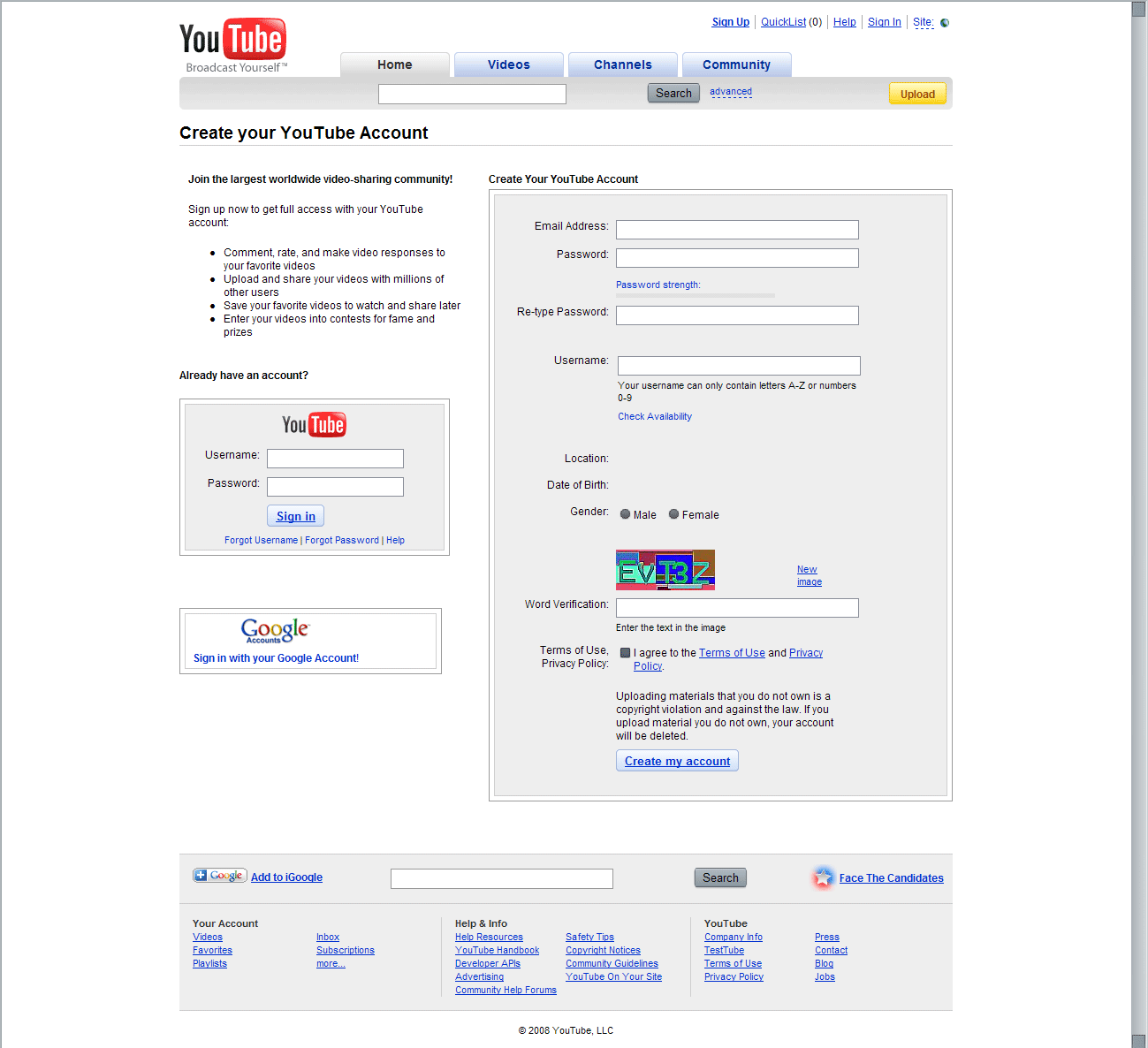
Task: Focus the Username field in the signup form
Action: [739, 366]
